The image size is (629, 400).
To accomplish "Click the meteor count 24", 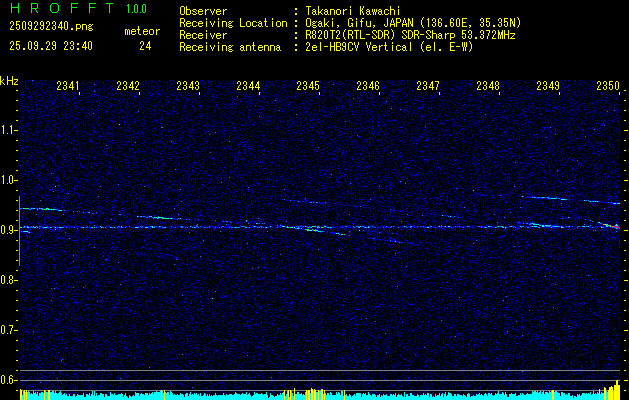I will 145,46.
